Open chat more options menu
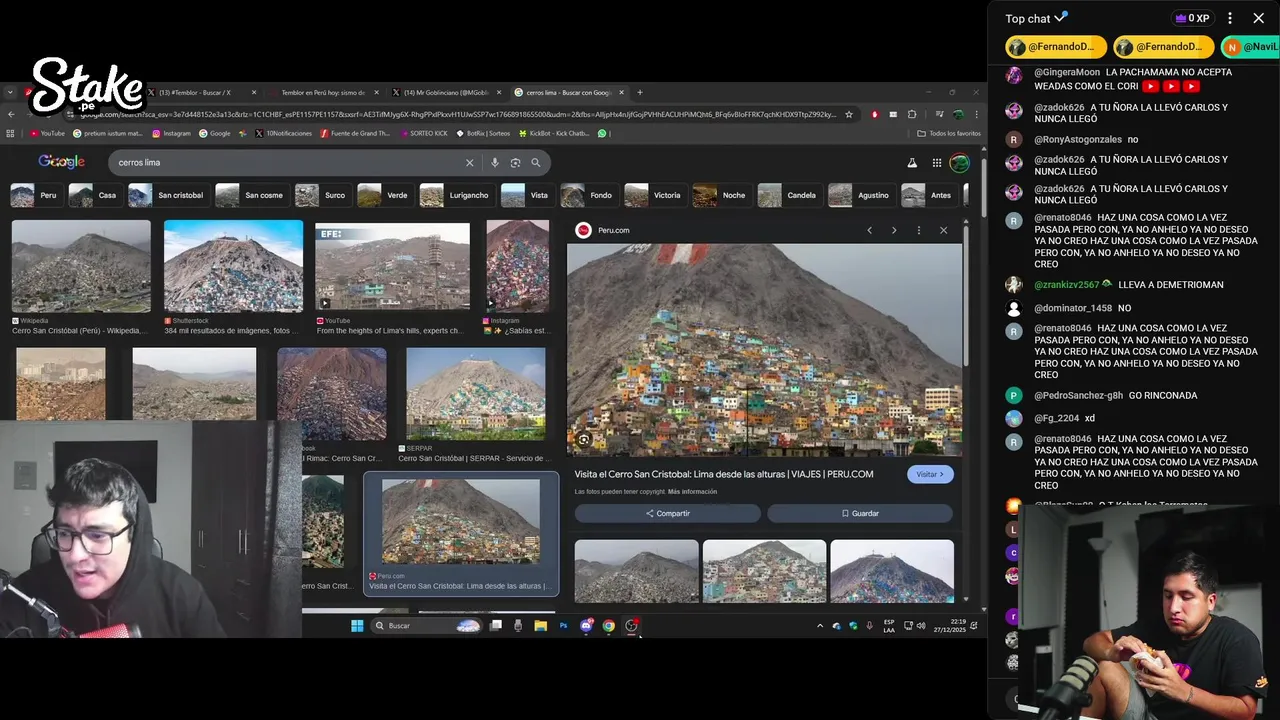Image resolution: width=1280 pixels, height=720 pixels. [x=1230, y=18]
